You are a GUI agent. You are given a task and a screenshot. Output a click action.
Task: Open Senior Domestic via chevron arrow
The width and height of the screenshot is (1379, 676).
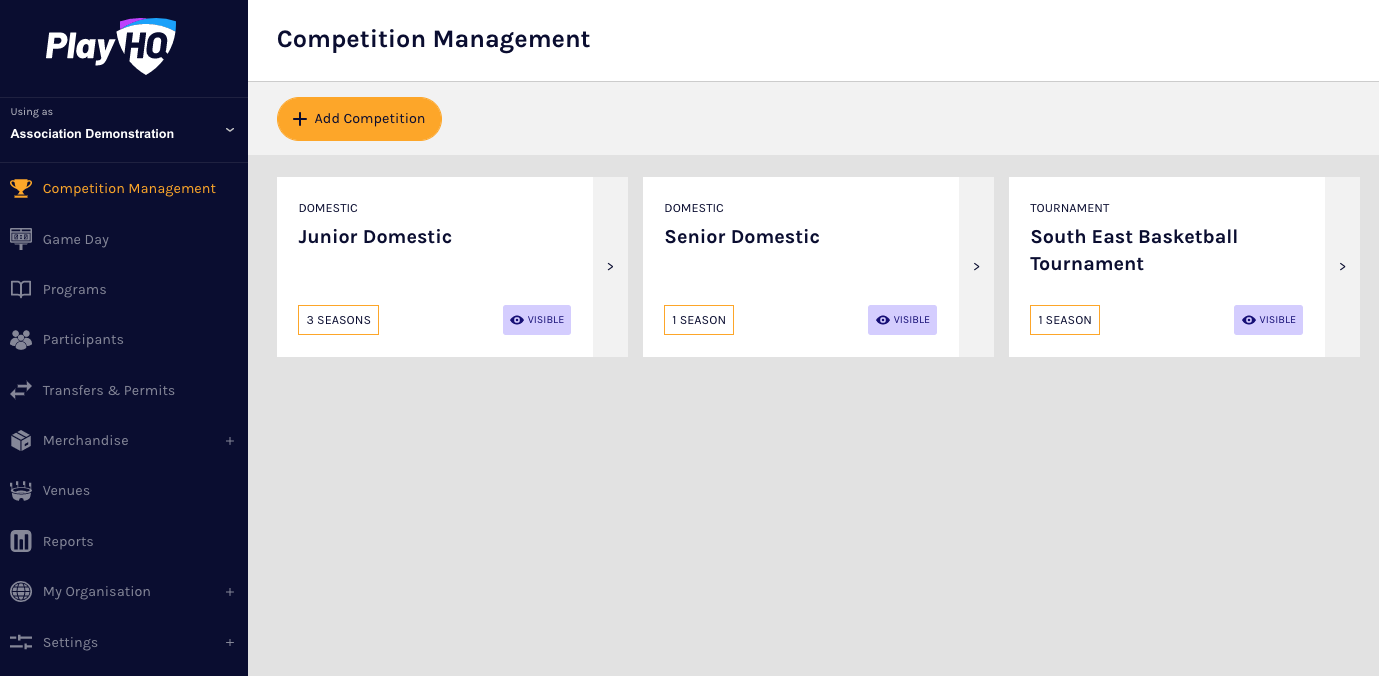pyautogui.click(x=976, y=267)
